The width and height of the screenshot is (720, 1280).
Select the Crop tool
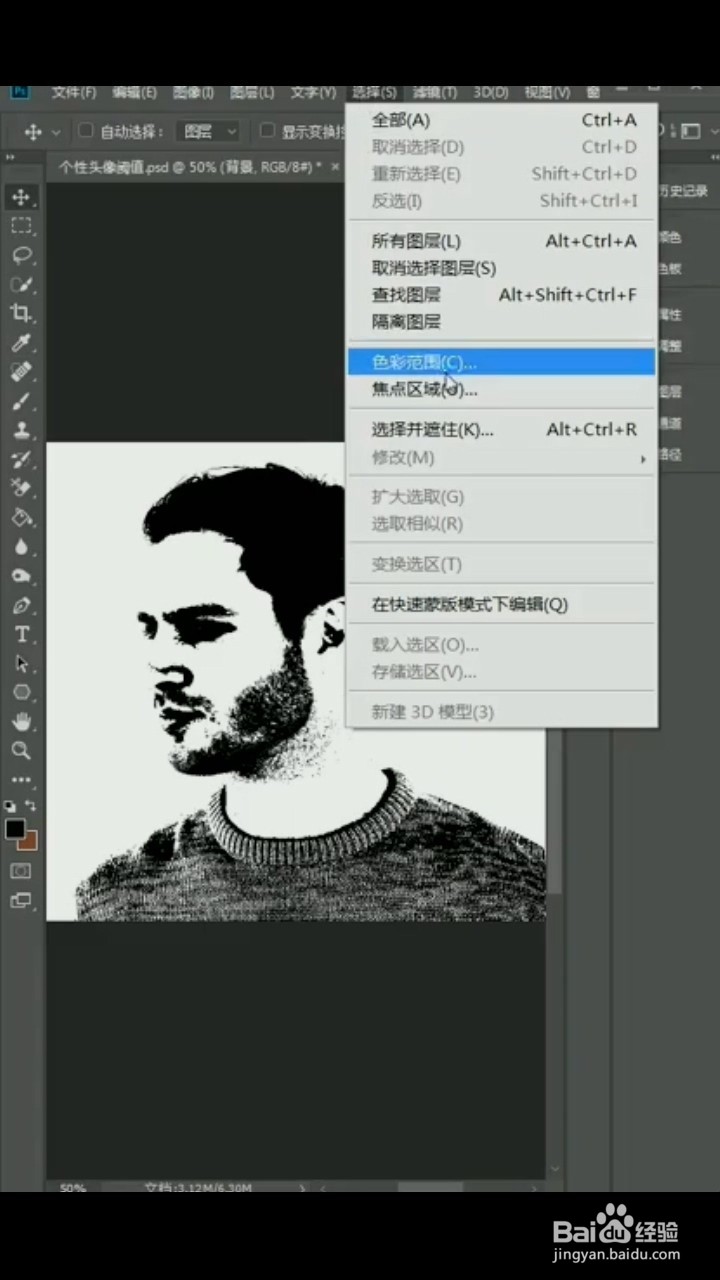point(21,313)
